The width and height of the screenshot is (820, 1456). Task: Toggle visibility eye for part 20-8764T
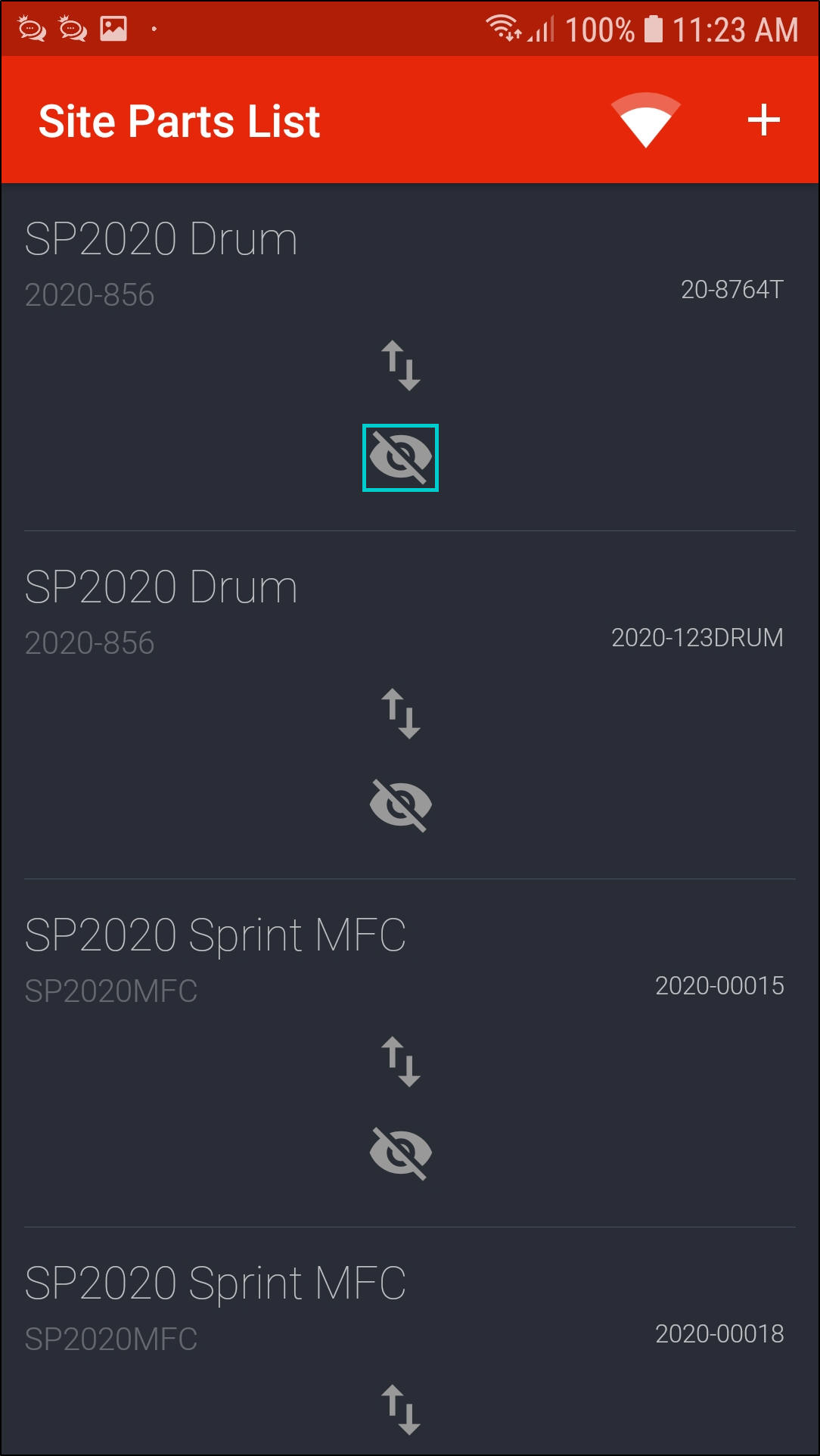pyautogui.click(x=400, y=458)
